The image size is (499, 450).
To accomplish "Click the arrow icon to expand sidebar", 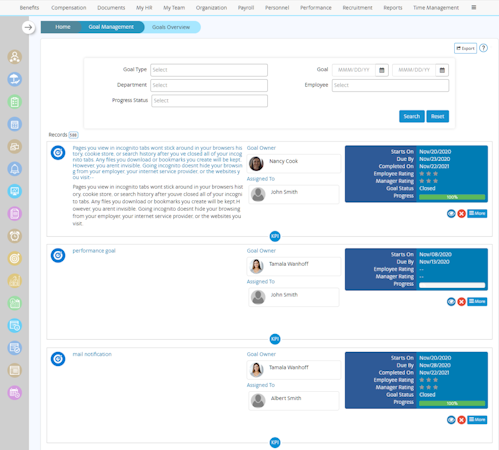I will [28, 27].
